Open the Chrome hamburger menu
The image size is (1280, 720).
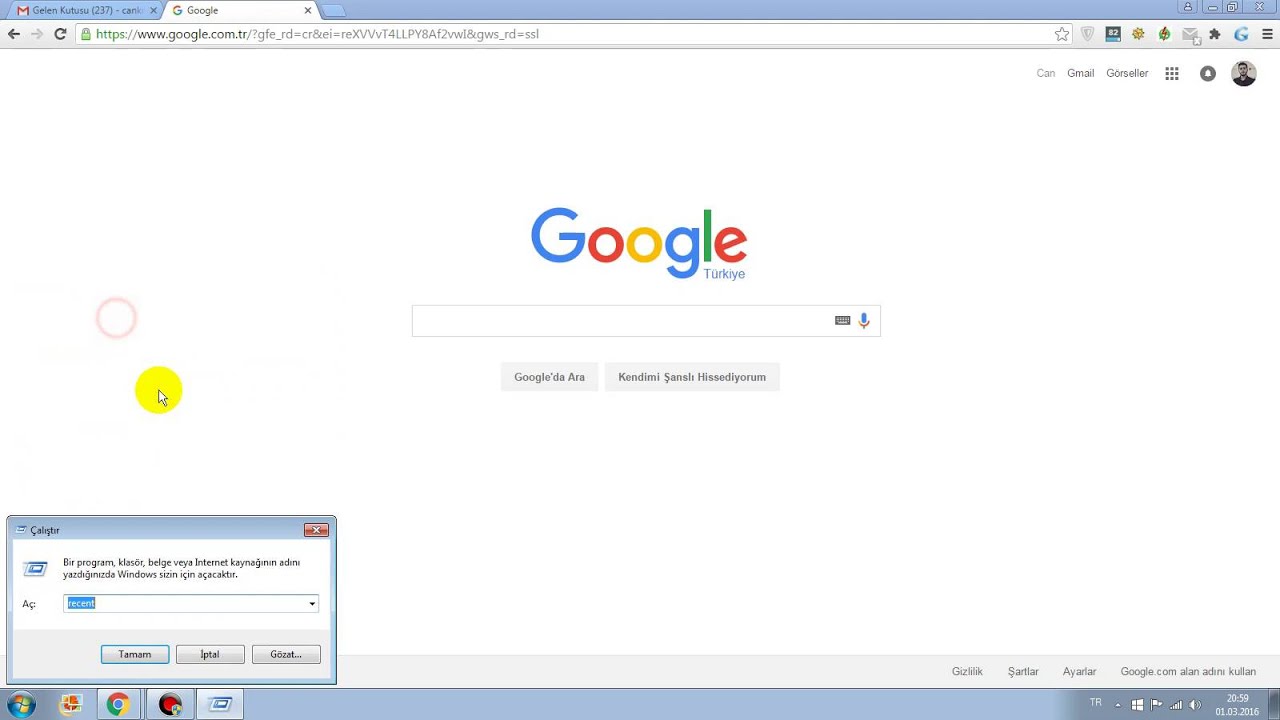(x=1267, y=34)
